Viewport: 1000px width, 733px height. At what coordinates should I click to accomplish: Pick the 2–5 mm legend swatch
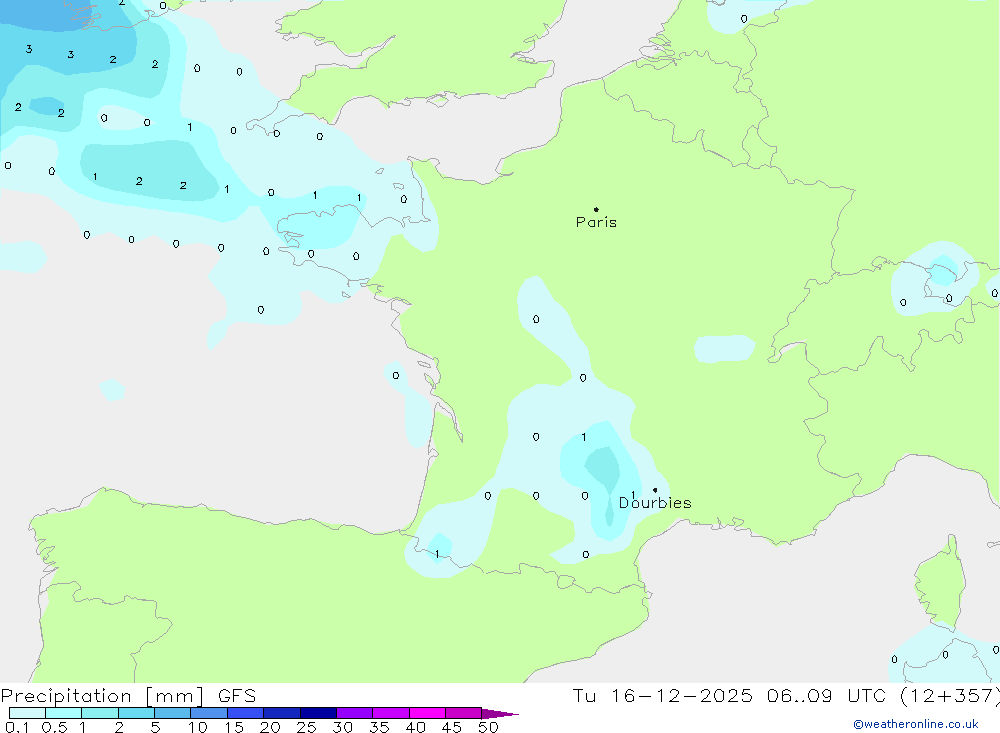(136, 713)
